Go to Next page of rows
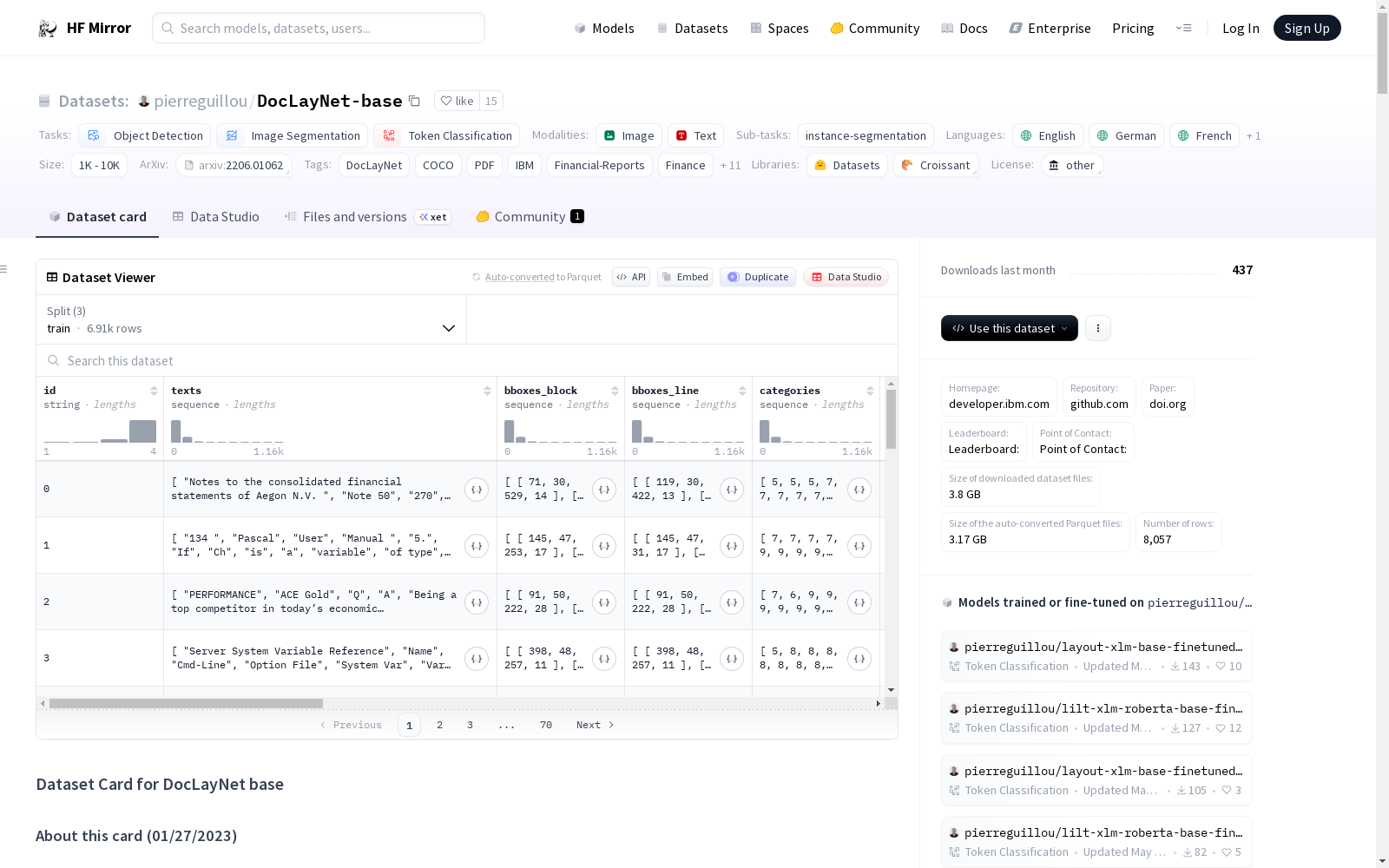 tap(596, 725)
